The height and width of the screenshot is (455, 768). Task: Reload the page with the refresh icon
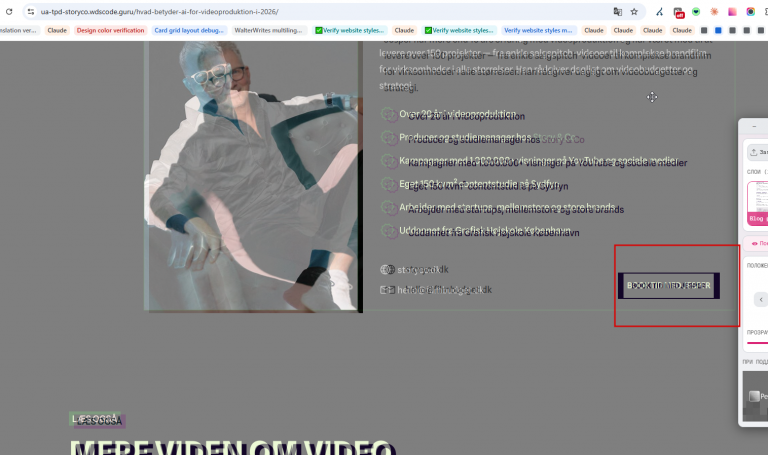tap(9, 12)
